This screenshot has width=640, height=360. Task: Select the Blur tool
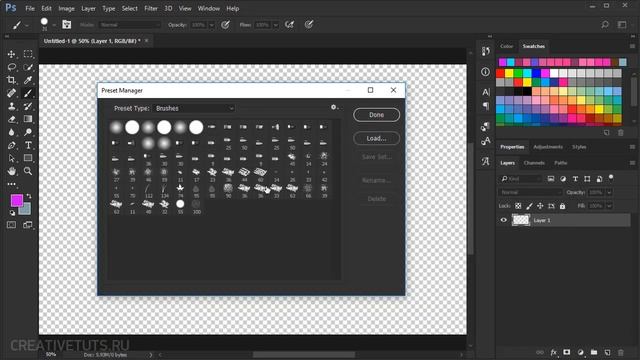(11, 132)
